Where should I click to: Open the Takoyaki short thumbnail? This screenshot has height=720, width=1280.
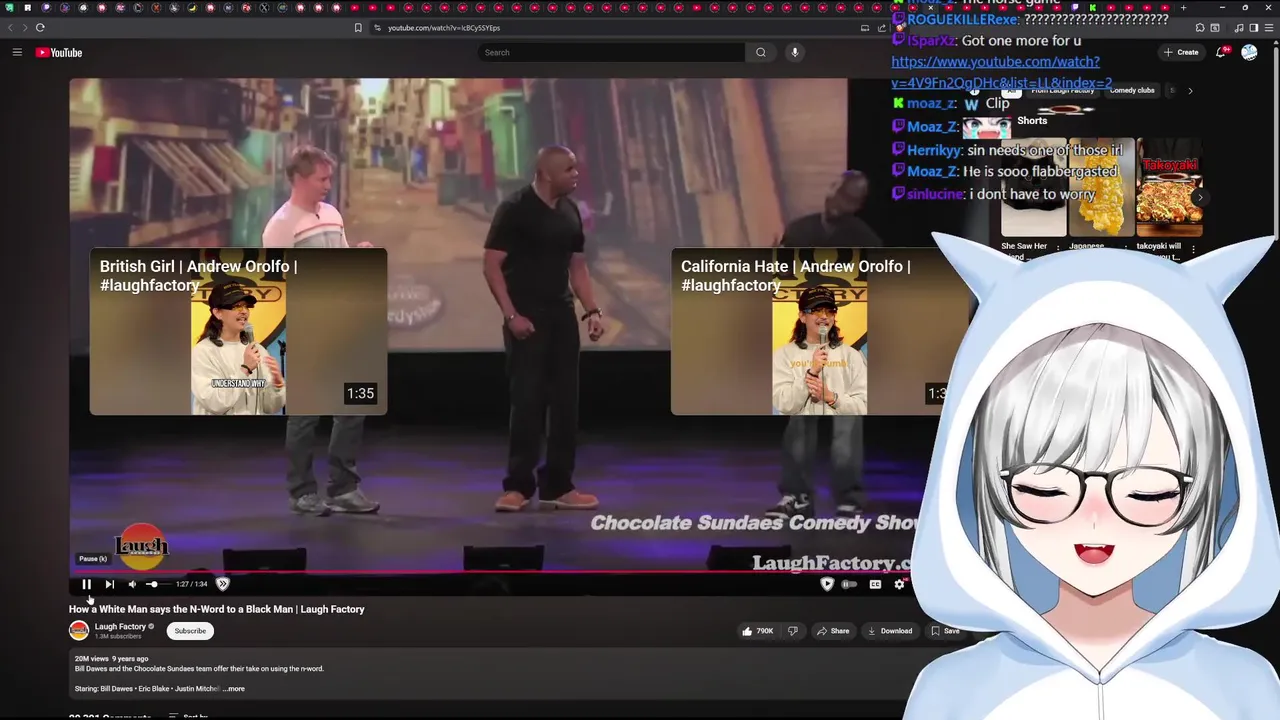[1169, 187]
